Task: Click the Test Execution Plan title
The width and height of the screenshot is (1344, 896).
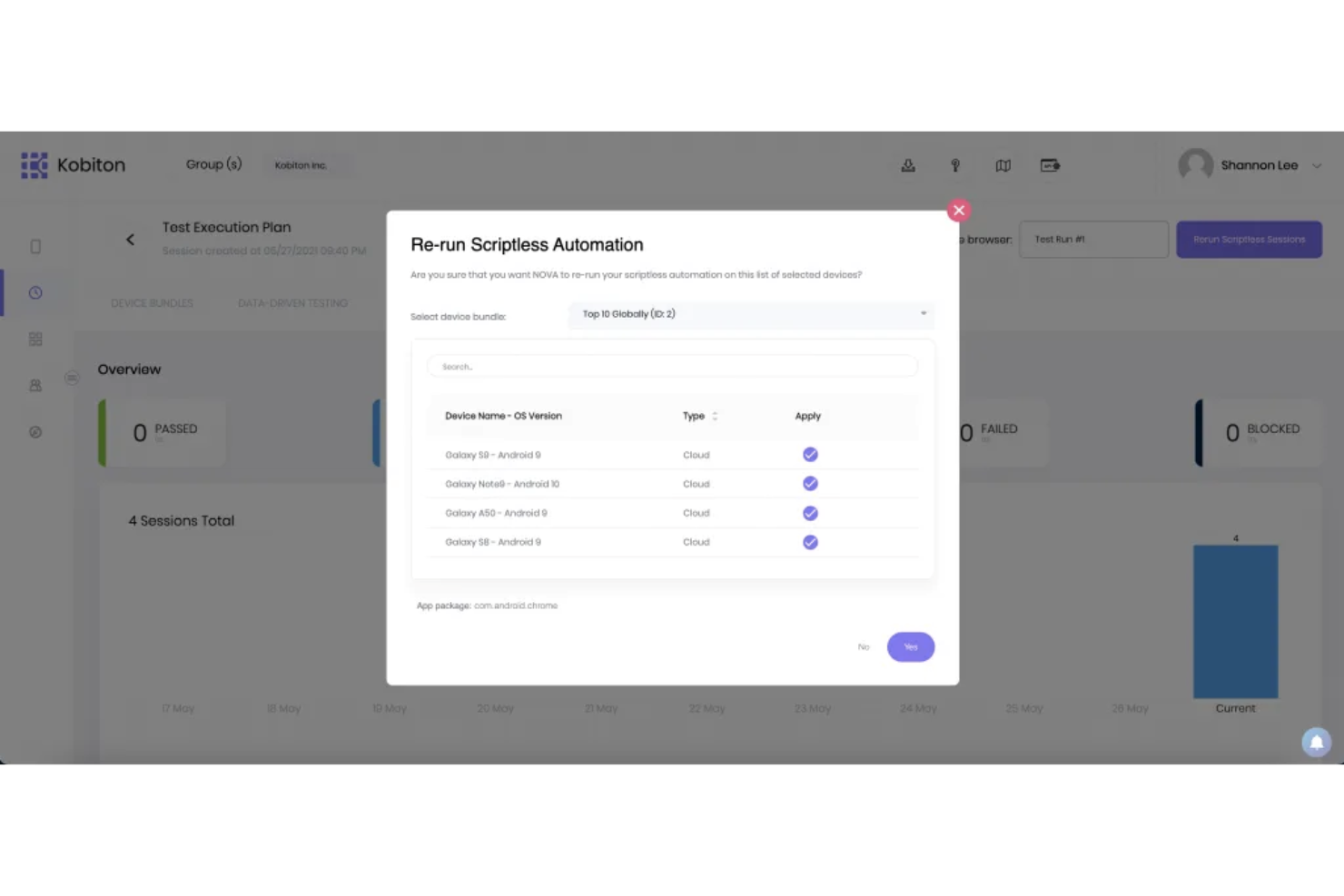Action: [x=227, y=227]
